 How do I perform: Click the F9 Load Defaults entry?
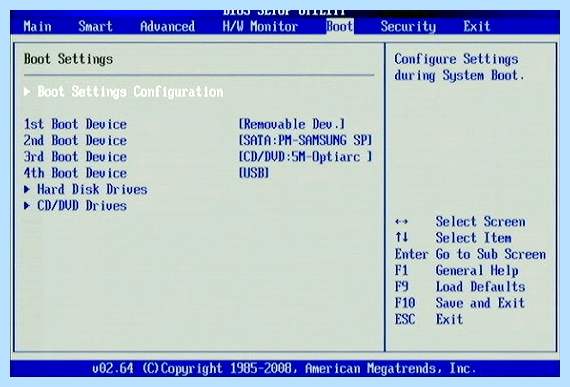460,287
